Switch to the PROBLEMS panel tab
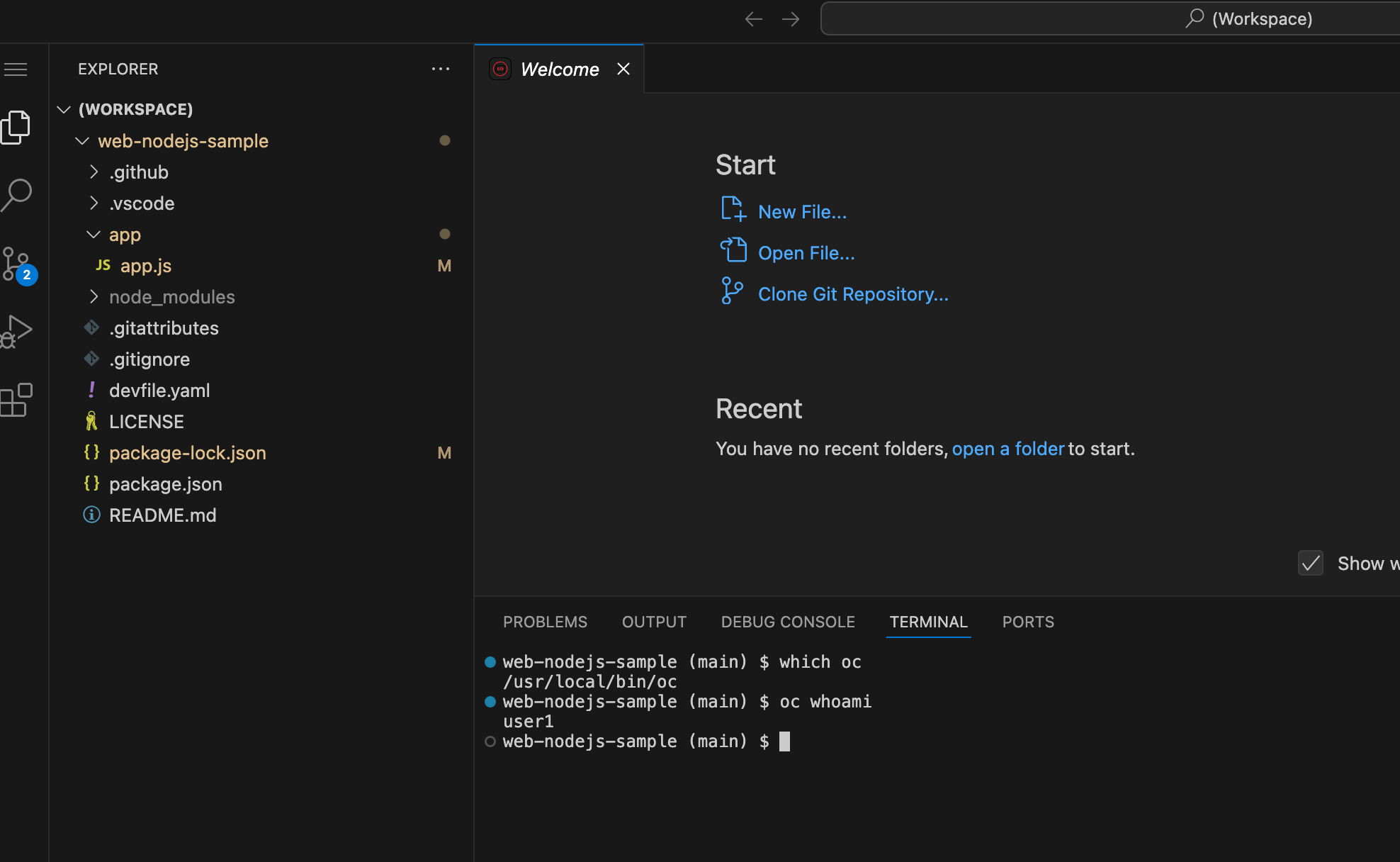 click(x=545, y=622)
